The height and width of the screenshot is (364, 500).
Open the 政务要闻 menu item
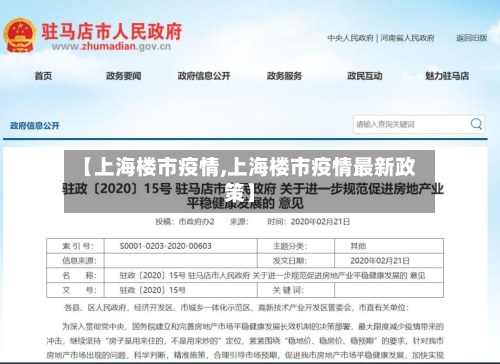pos(124,76)
